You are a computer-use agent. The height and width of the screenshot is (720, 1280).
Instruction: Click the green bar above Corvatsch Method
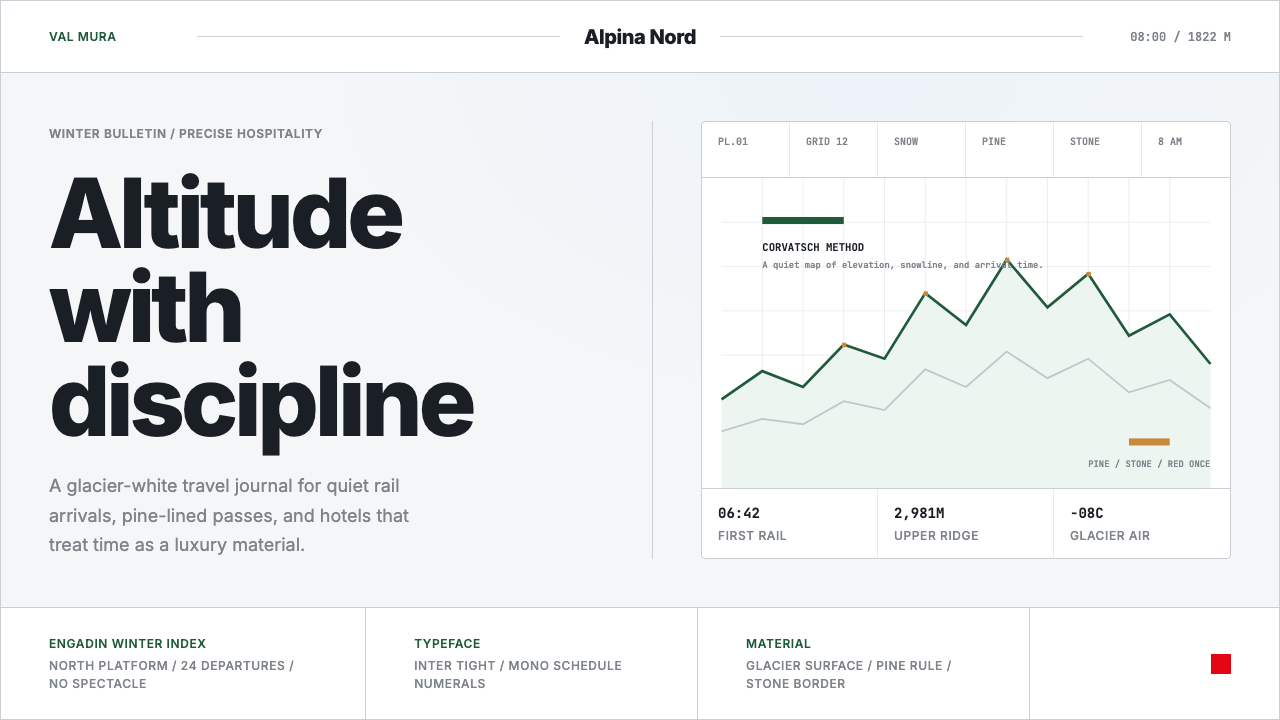803,220
